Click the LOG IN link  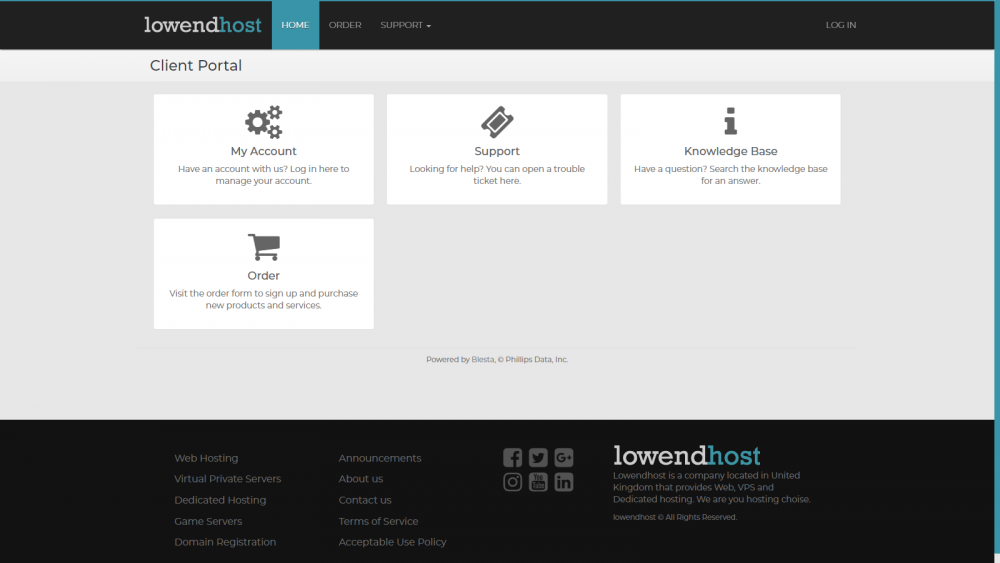[841, 25]
